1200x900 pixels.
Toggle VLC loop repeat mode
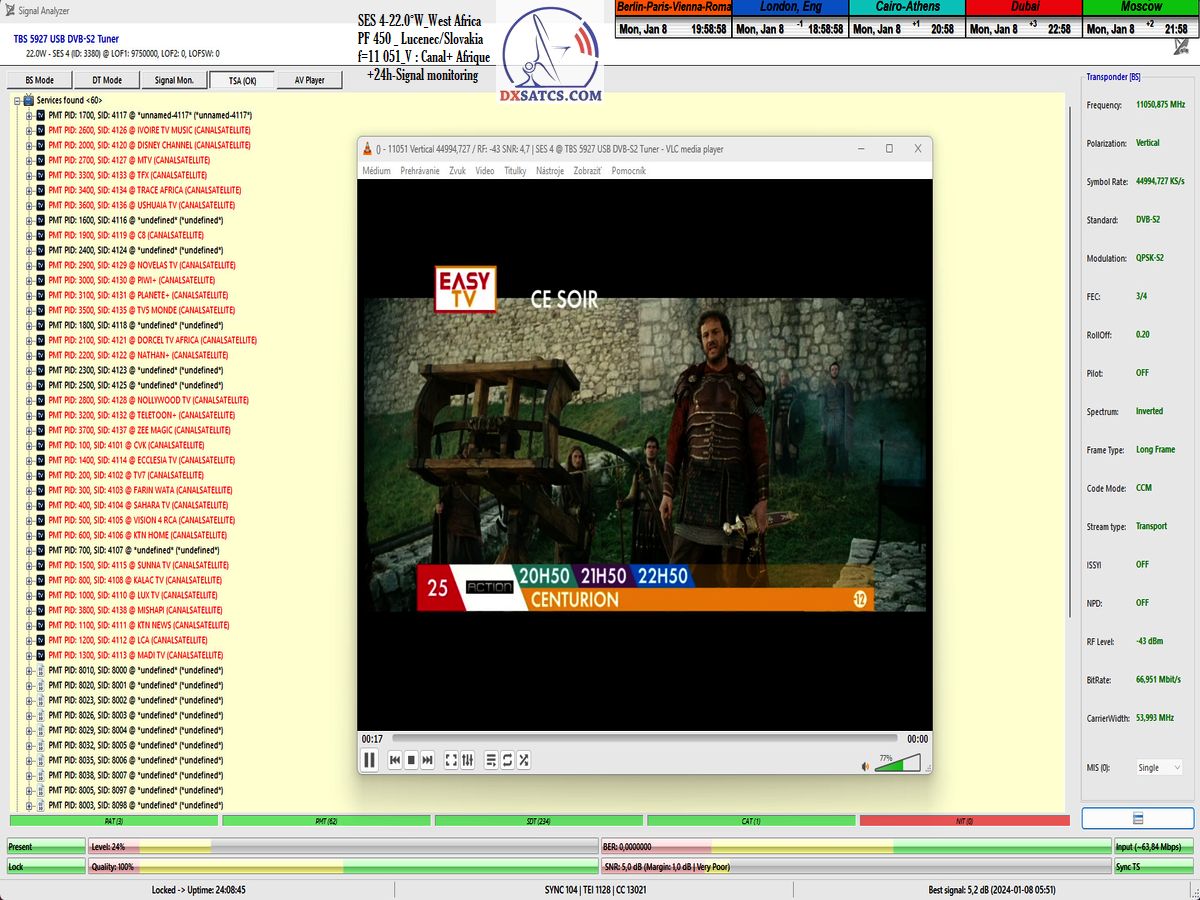coord(507,761)
